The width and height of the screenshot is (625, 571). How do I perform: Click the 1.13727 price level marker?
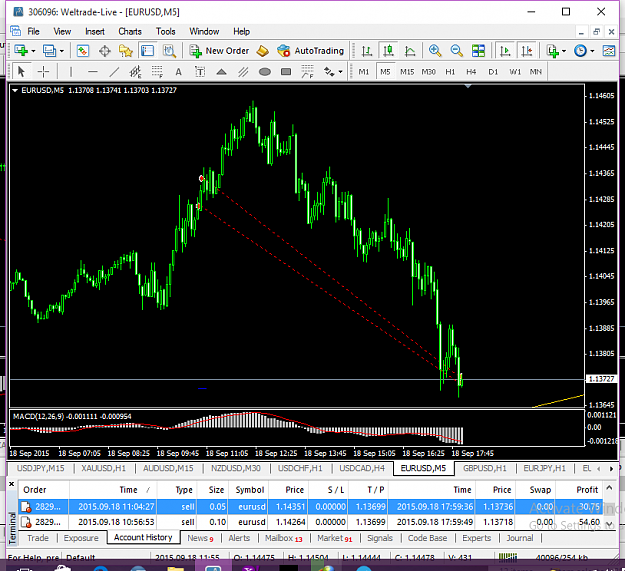[x=602, y=379]
